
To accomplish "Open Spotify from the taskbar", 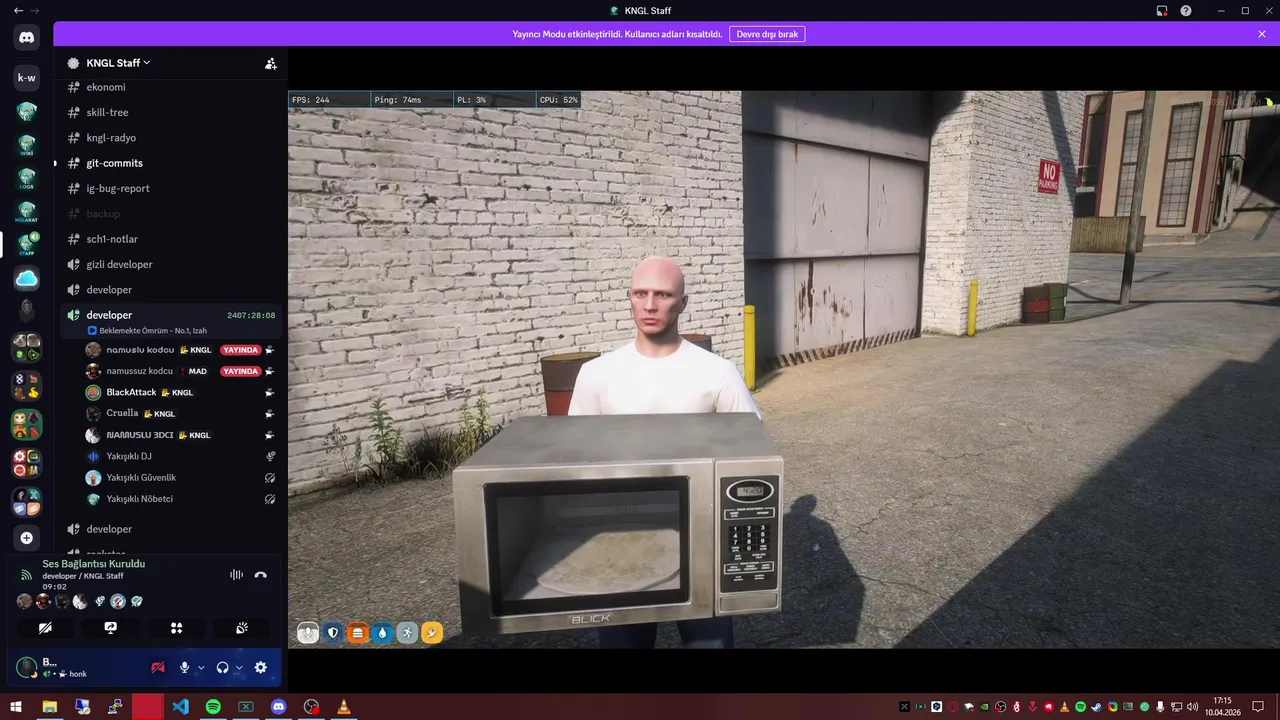I will [213, 707].
